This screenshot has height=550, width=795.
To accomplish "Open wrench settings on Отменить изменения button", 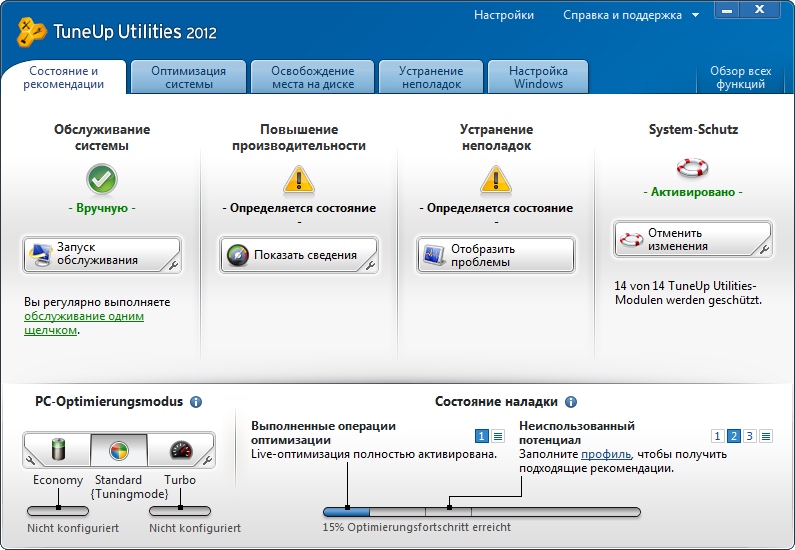I will click(x=764, y=249).
